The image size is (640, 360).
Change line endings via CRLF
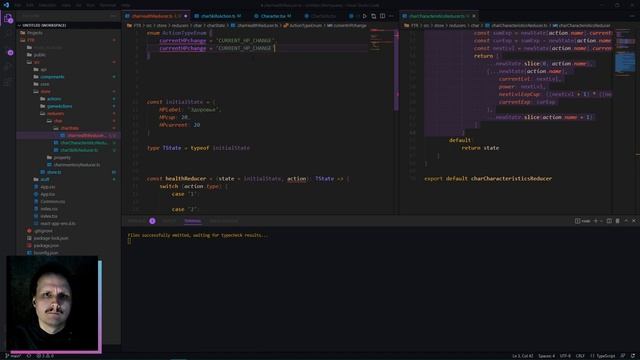pyautogui.click(x=580, y=356)
